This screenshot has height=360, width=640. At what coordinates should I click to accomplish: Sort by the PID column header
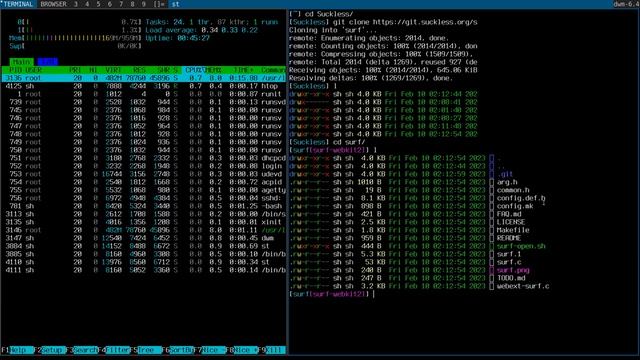tap(16, 70)
